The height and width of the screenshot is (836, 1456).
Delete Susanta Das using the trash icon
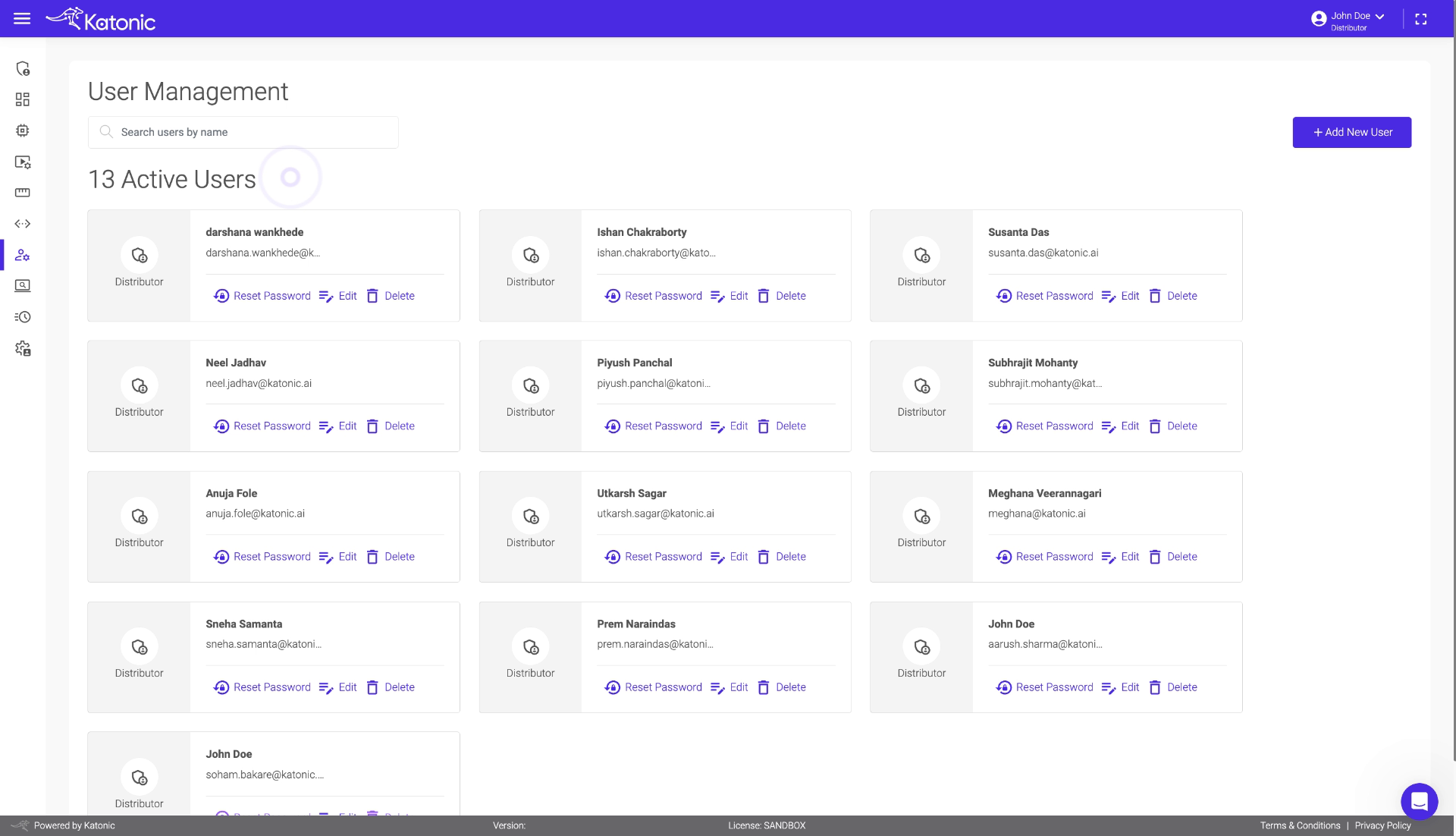coord(1156,296)
